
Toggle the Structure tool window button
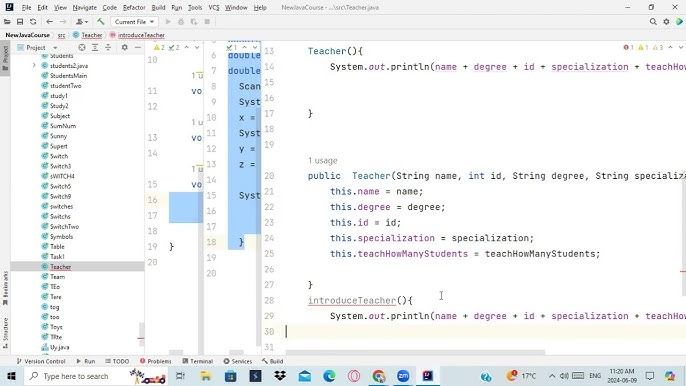5,333
